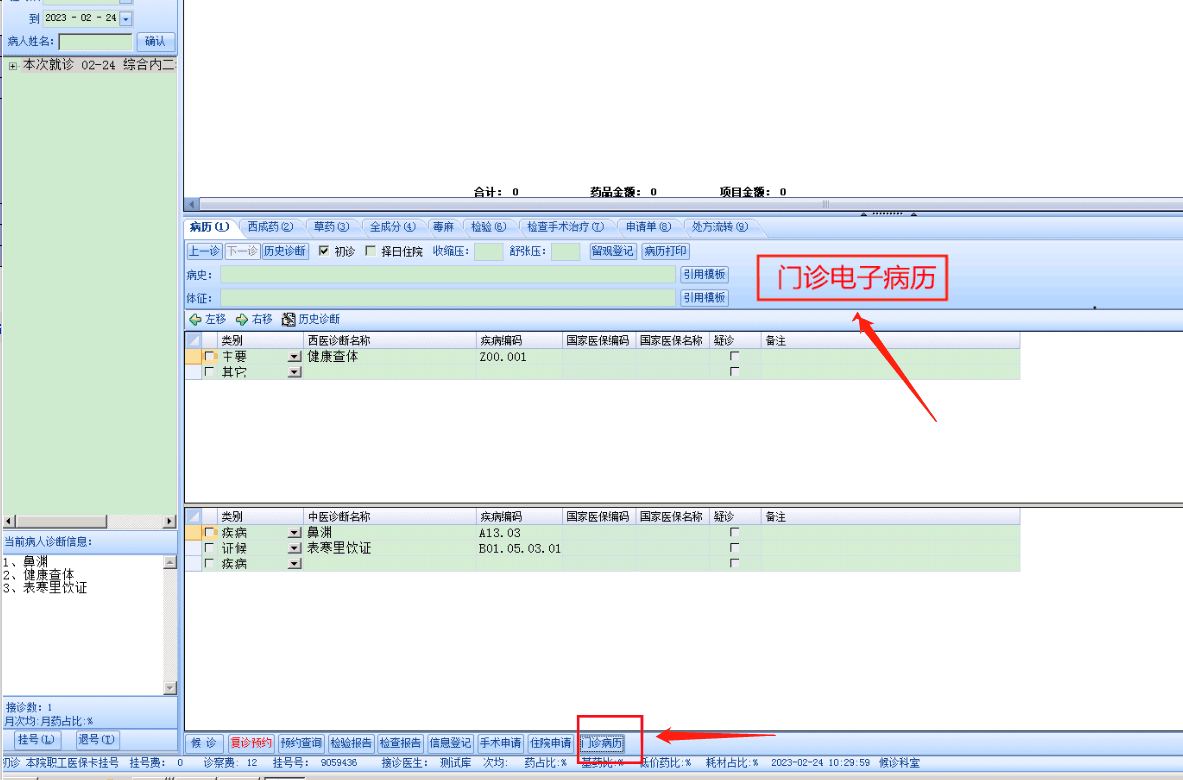This screenshot has width=1183, height=780.
Task: Open the 草药(3) tab
Action: click(x=331, y=227)
